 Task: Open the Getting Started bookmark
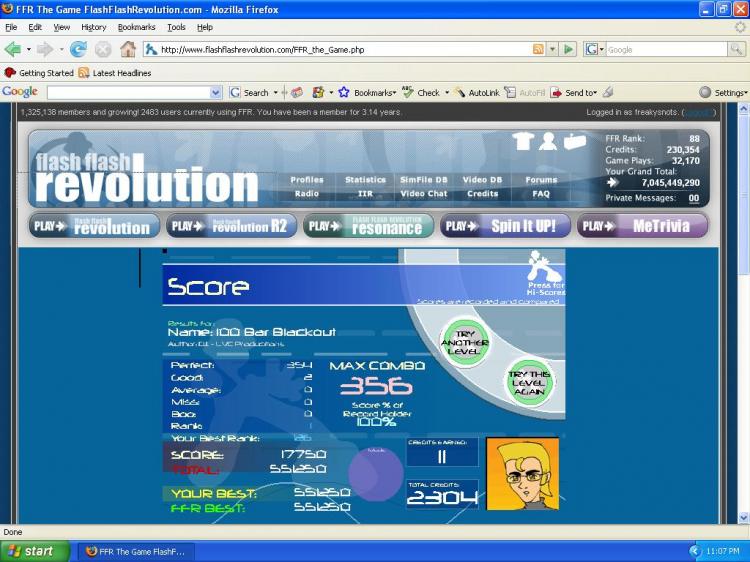[x=38, y=73]
